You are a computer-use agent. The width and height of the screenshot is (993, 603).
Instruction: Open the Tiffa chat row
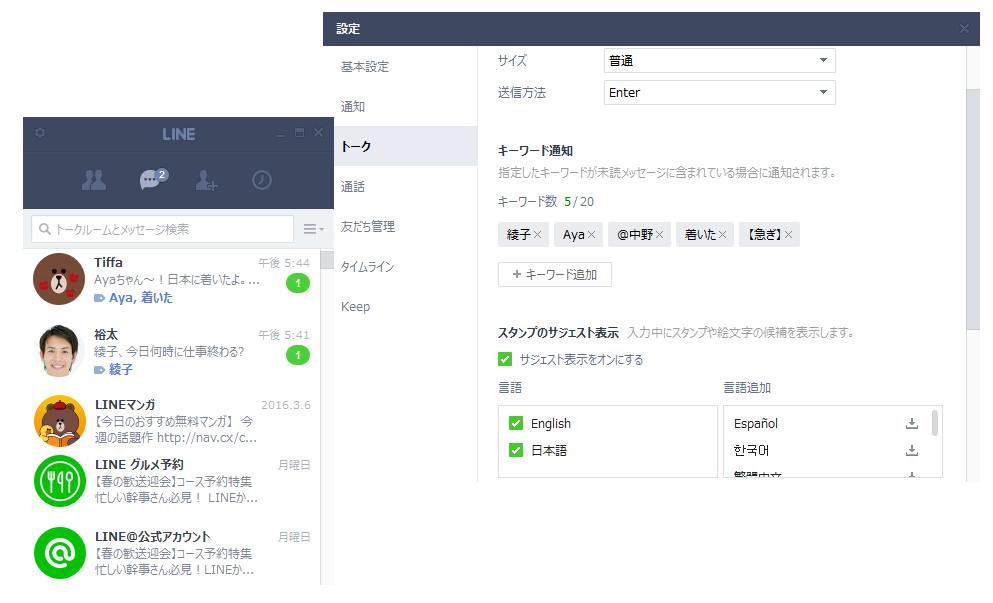coord(172,279)
